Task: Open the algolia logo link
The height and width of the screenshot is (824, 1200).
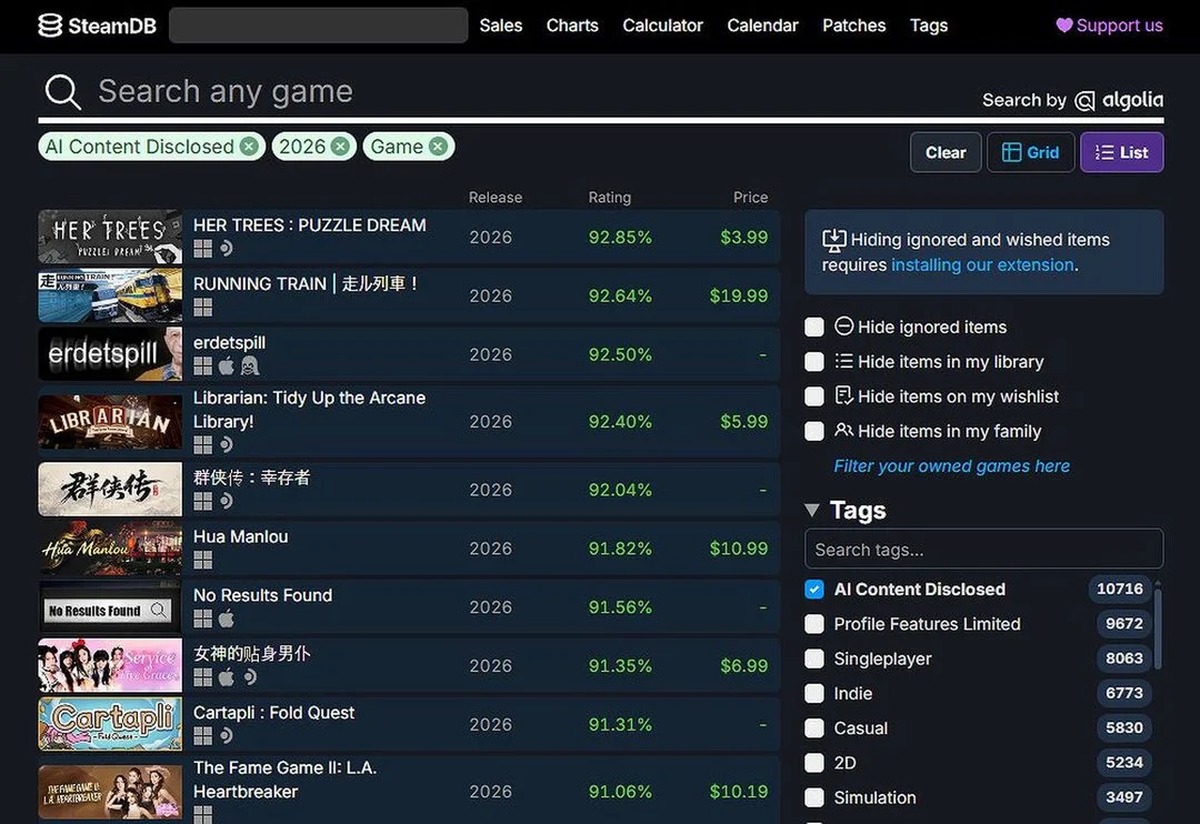Action: pos(1119,100)
